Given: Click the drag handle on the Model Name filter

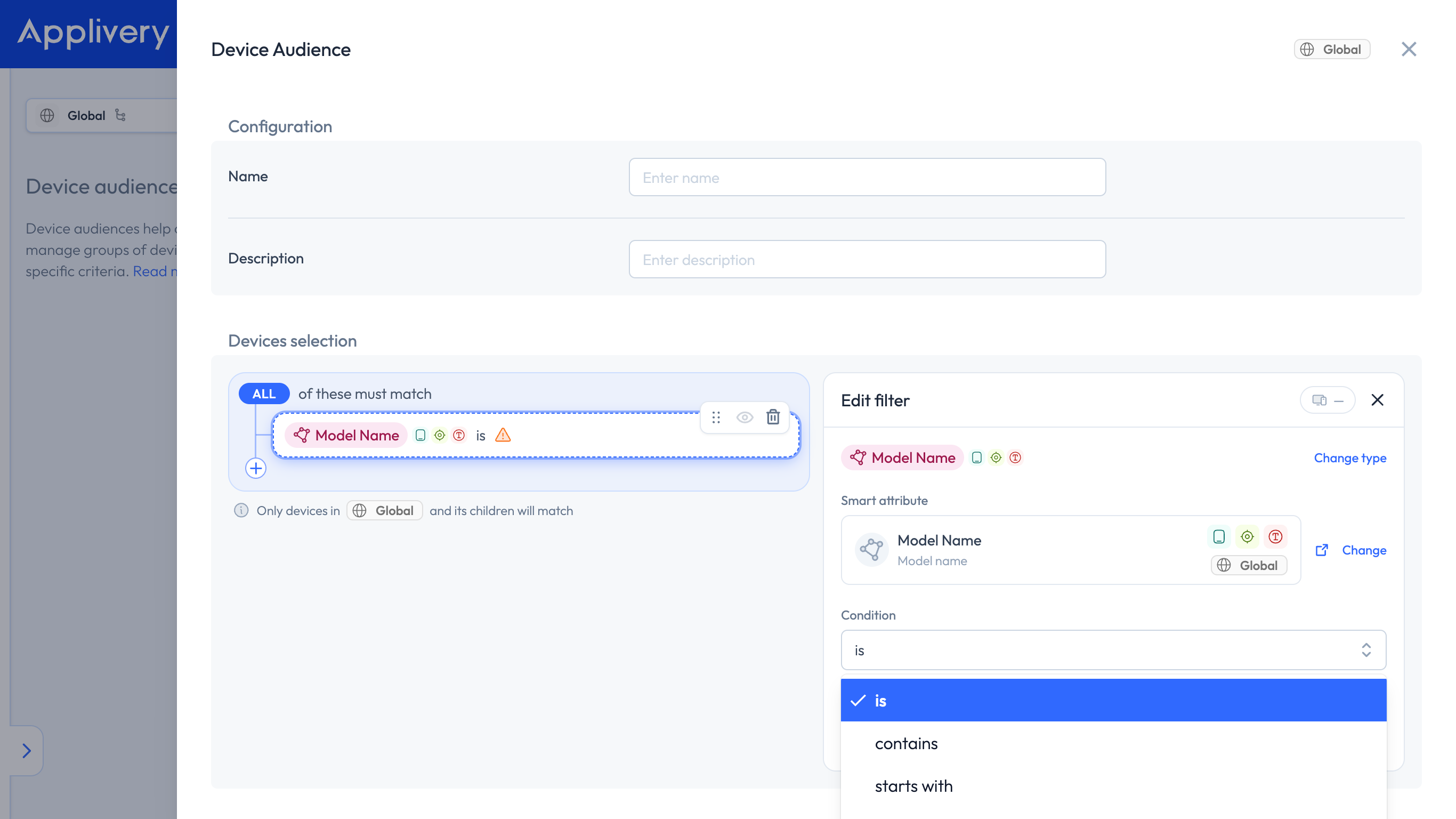Looking at the screenshot, I should [716, 417].
